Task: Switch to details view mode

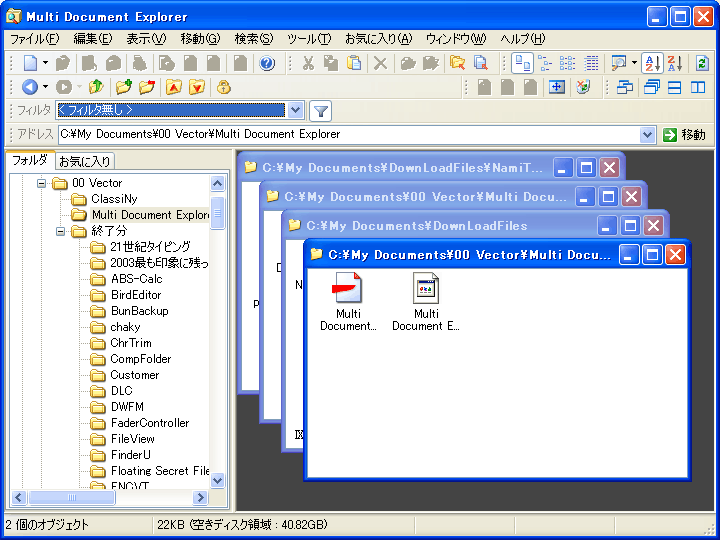Action: 591,63
